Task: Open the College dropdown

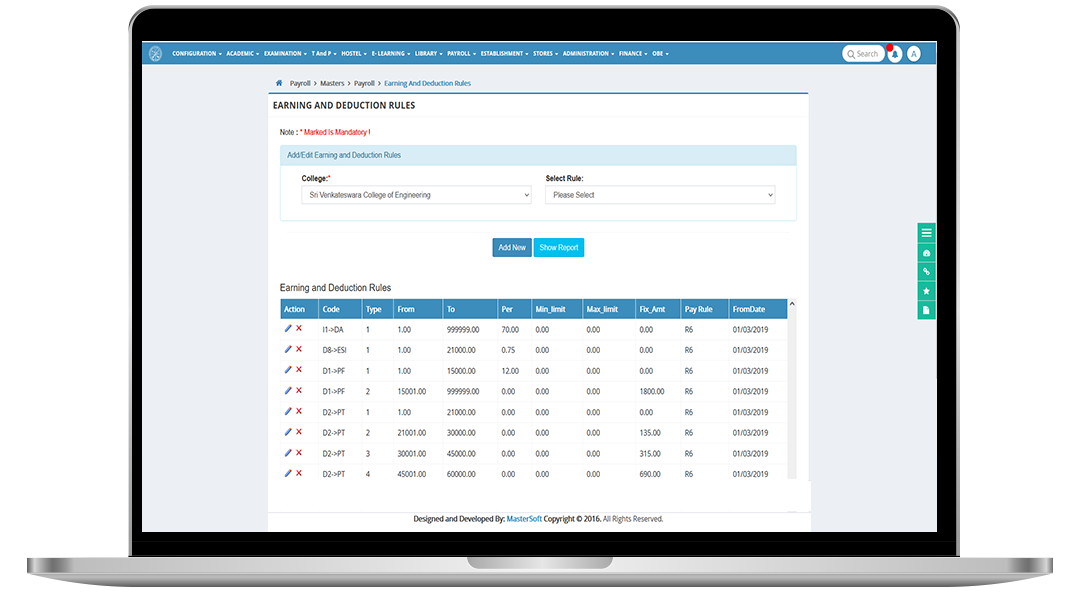Action: 416,195
